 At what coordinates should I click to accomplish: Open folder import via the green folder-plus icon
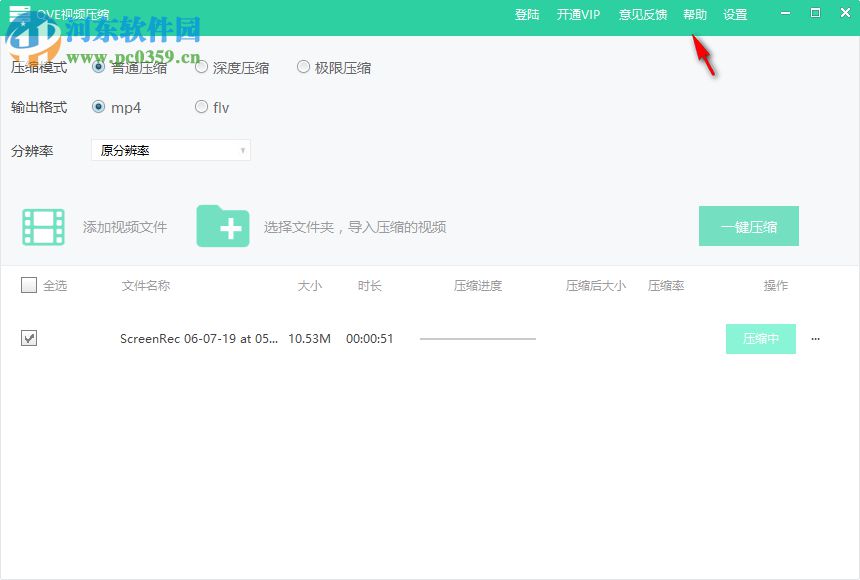tap(224, 226)
